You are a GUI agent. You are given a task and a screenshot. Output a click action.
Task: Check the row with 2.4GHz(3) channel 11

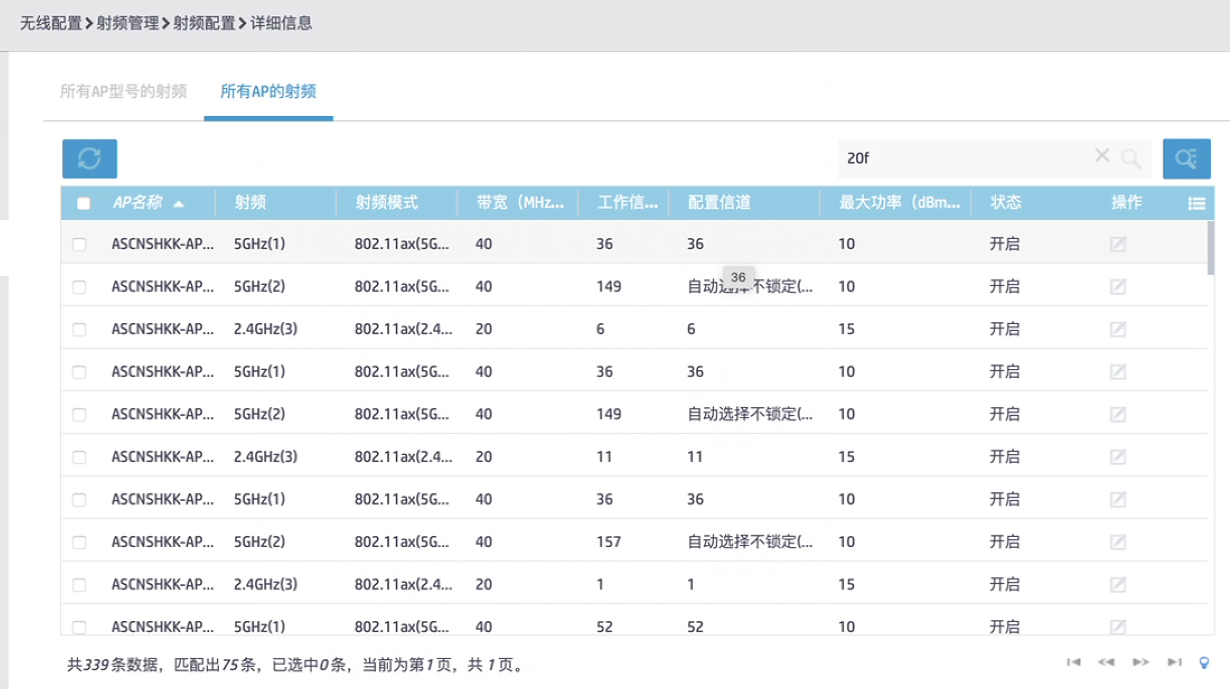[80, 457]
